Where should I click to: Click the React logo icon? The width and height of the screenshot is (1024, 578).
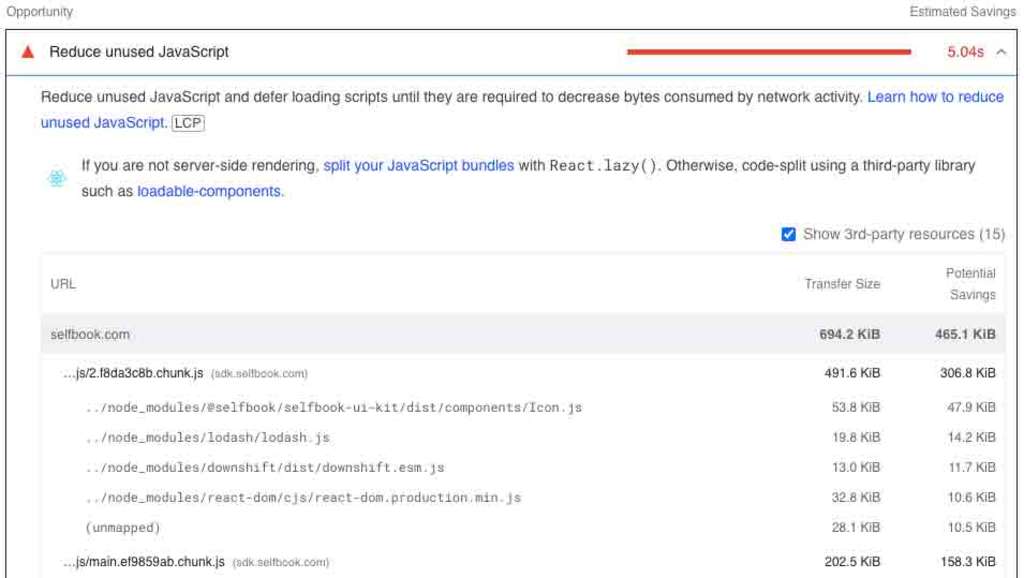(57, 178)
